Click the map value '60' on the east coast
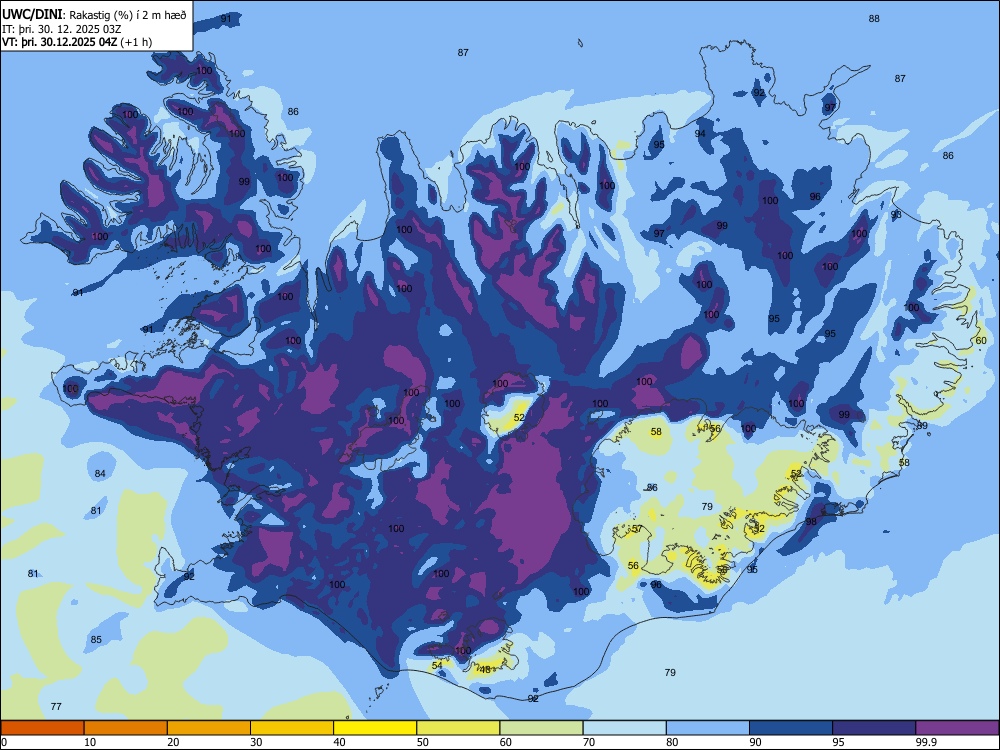Image resolution: width=1000 pixels, height=750 pixels. 981,341
